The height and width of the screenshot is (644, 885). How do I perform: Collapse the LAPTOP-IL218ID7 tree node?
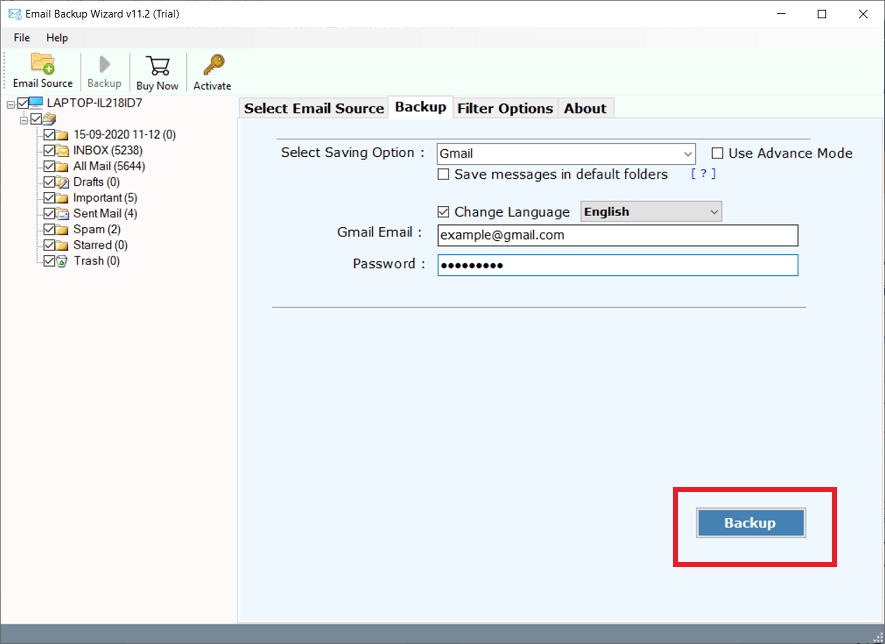(x=11, y=104)
